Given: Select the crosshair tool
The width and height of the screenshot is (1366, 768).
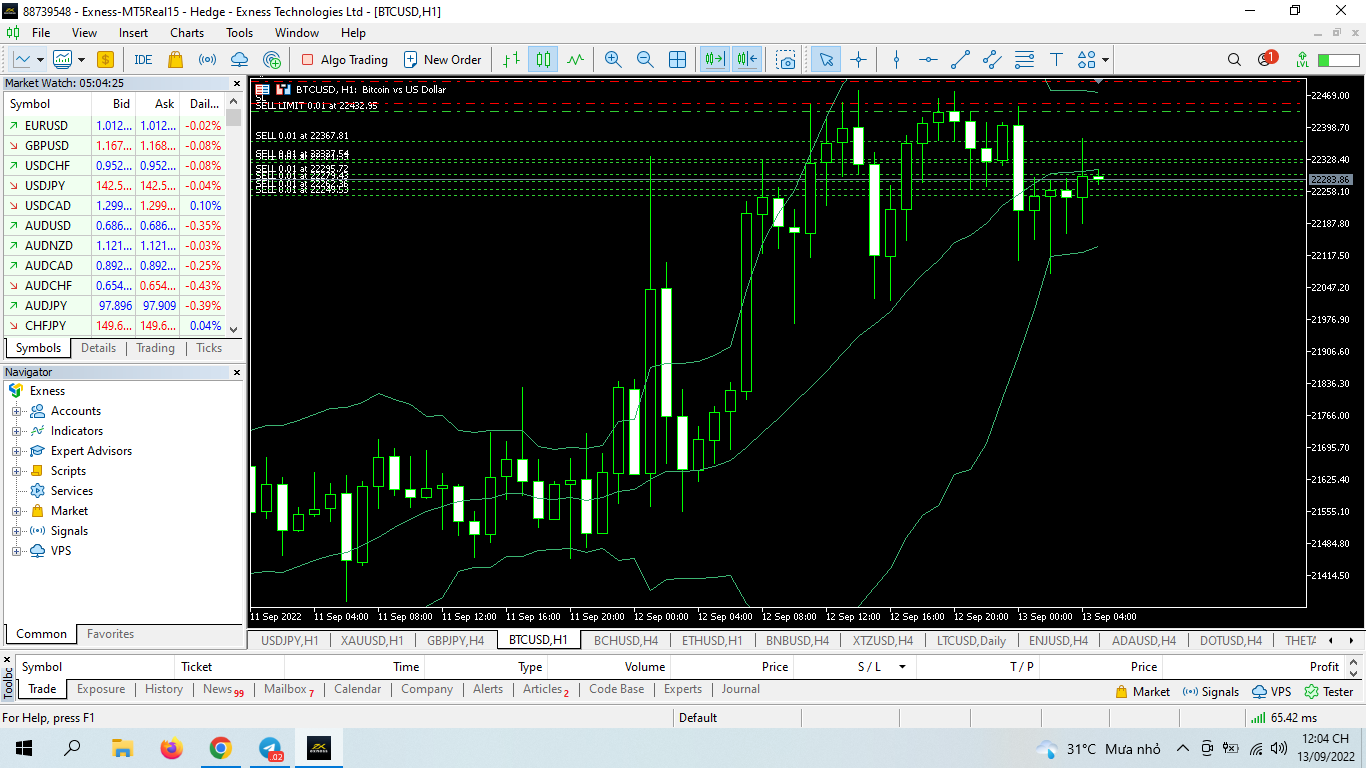Looking at the screenshot, I should coord(858,59).
